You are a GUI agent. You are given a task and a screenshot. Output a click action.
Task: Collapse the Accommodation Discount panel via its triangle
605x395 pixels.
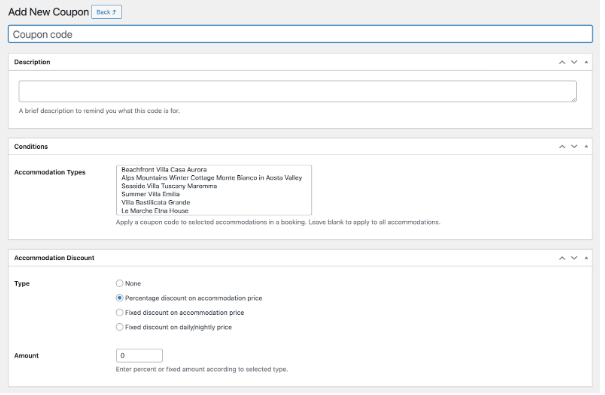[586, 258]
